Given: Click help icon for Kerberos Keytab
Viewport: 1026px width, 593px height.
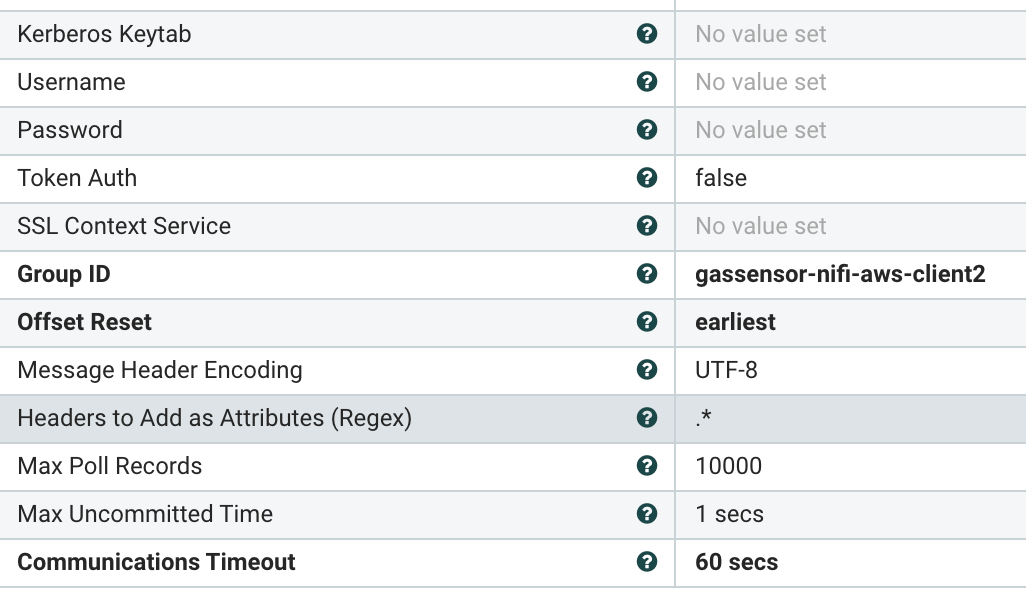Looking at the screenshot, I should [647, 34].
